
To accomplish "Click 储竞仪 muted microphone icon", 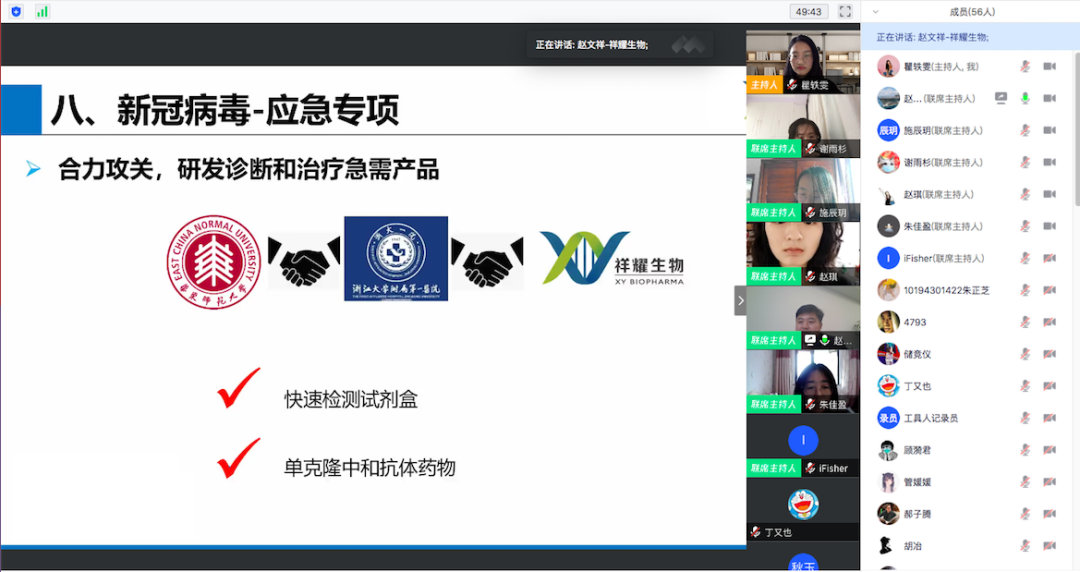I will 1025,354.
